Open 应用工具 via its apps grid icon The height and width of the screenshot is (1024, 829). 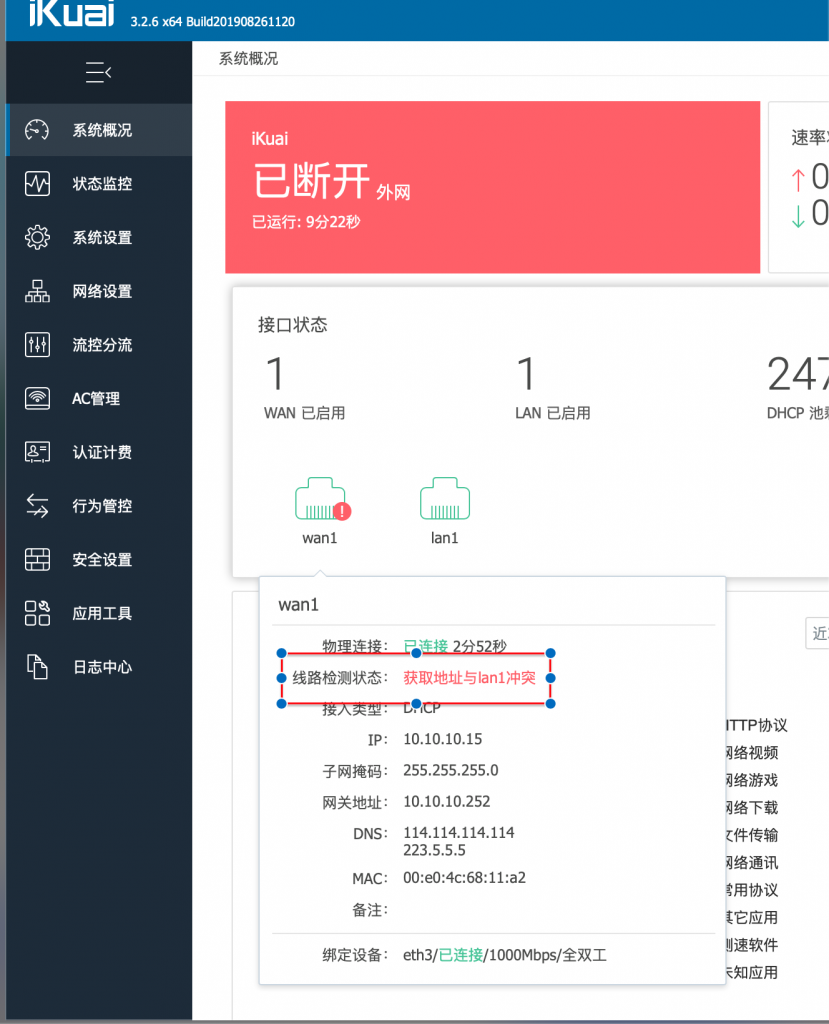pos(37,613)
